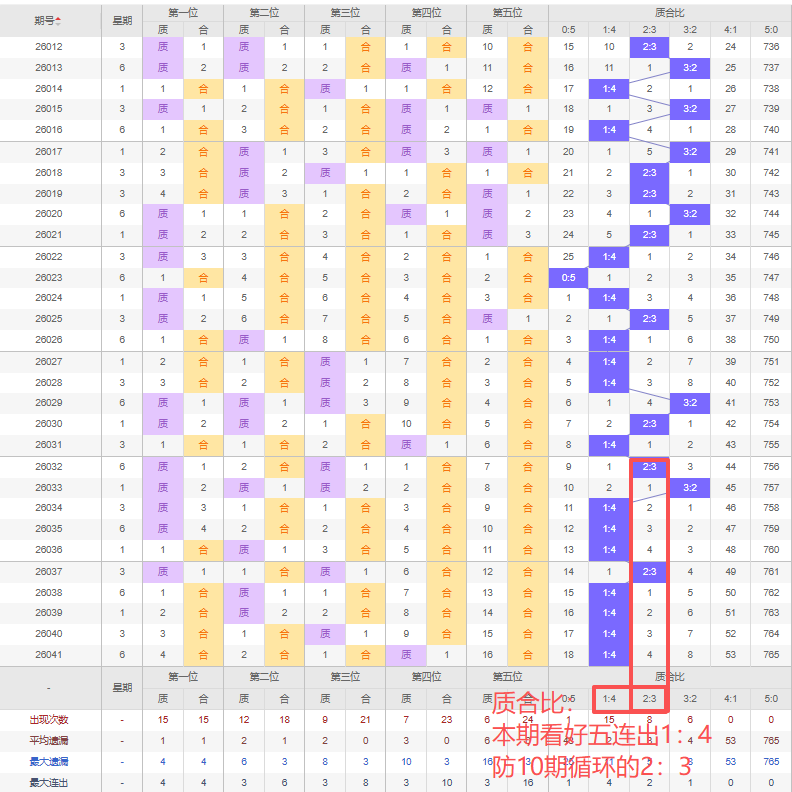Viewport: 792px width, 792px height.
Task: Click value 736 in the 5:0 column
Action: click(x=771, y=47)
